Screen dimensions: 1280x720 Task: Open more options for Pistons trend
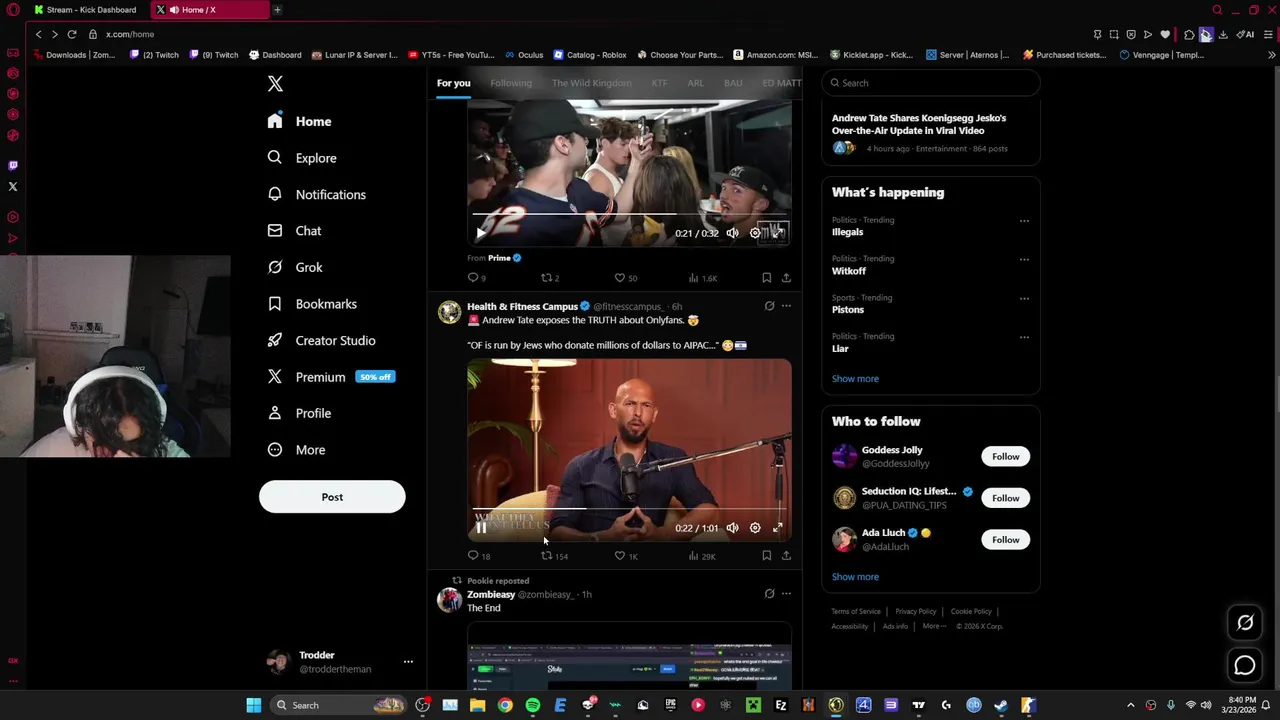point(1024,298)
